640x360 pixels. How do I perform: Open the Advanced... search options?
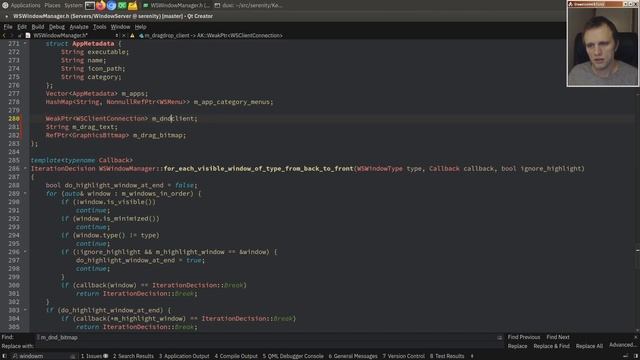click(623, 345)
